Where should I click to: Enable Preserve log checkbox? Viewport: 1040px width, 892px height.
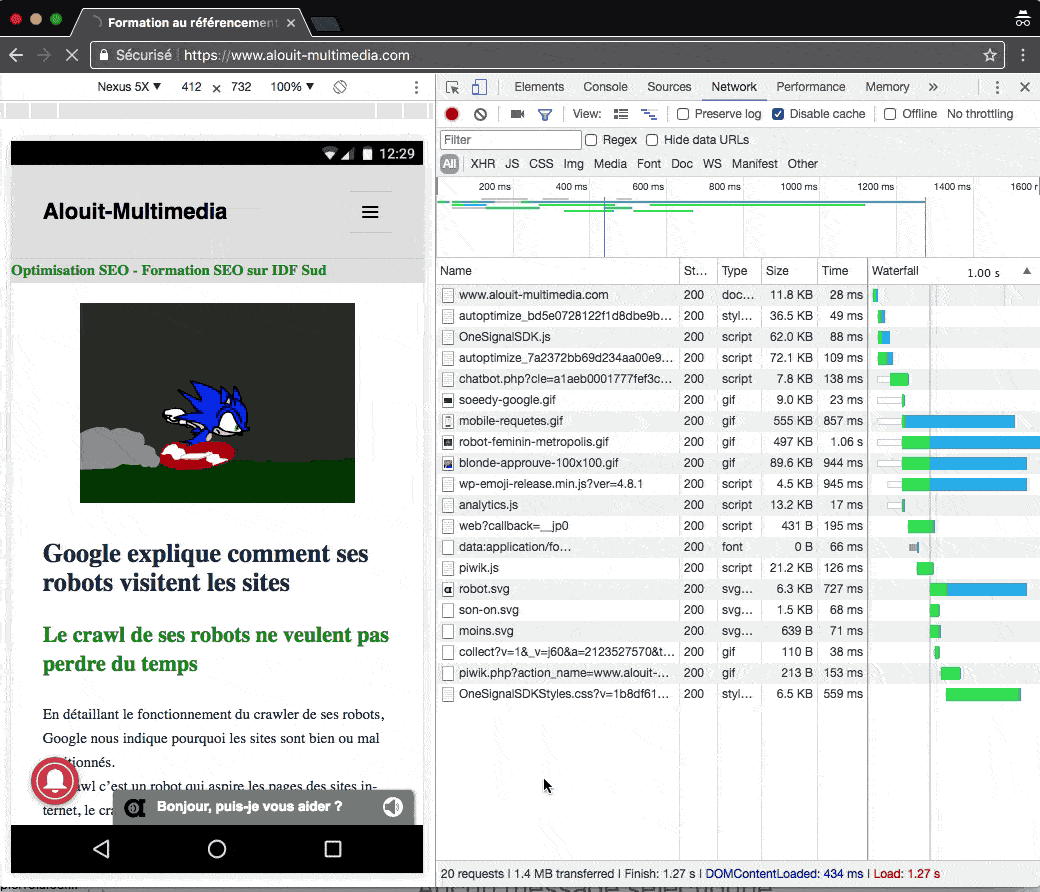click(683, 114)
